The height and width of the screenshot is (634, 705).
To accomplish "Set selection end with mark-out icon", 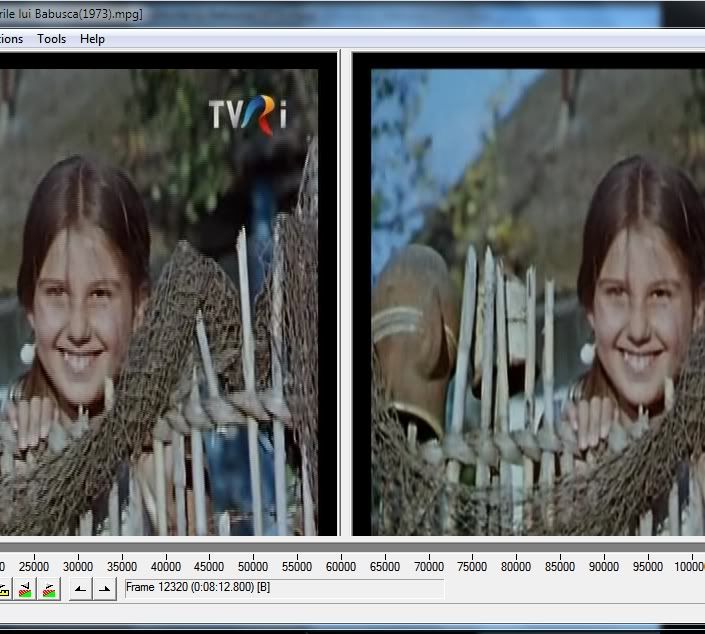I will [104, 588].
